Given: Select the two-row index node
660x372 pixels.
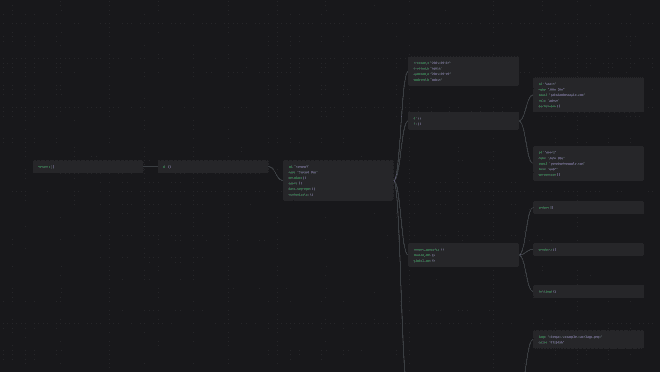Looking at the screenshot, I should [463, 121].
